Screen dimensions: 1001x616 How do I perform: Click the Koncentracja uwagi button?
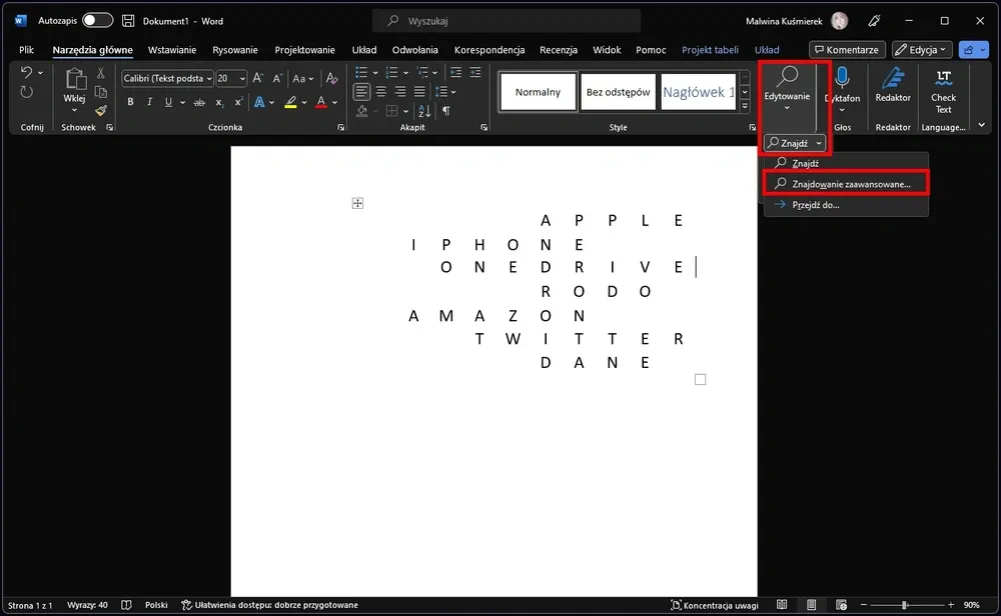click(x=714, y=605)
